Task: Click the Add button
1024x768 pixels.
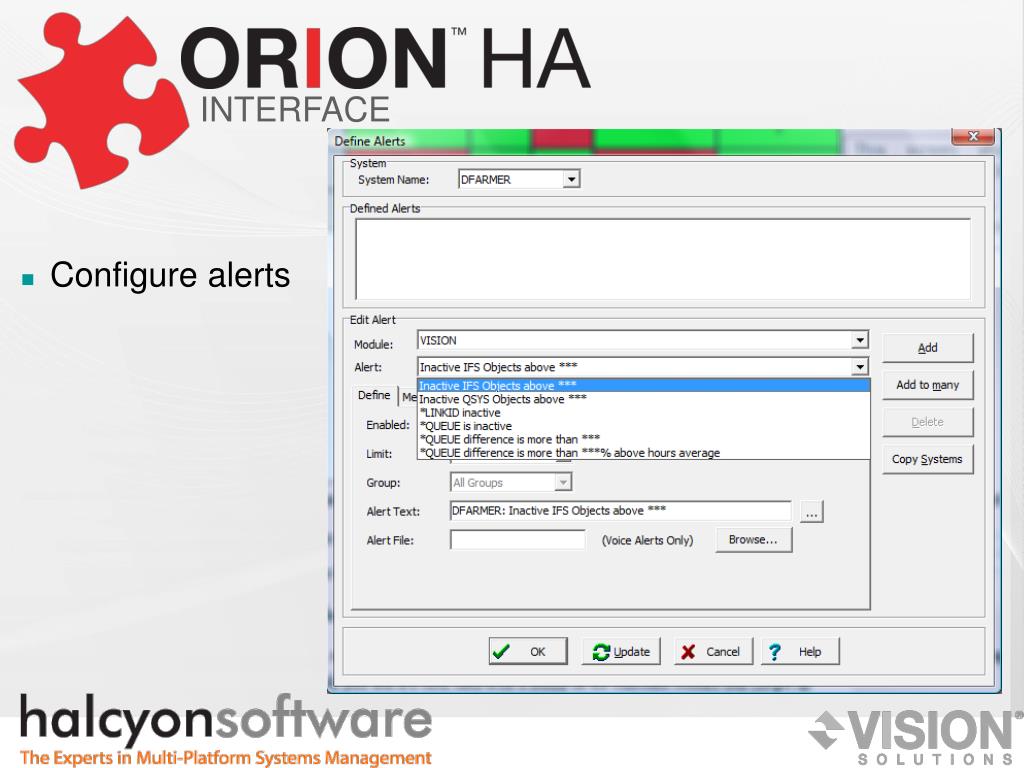Action: coord(927,347)
